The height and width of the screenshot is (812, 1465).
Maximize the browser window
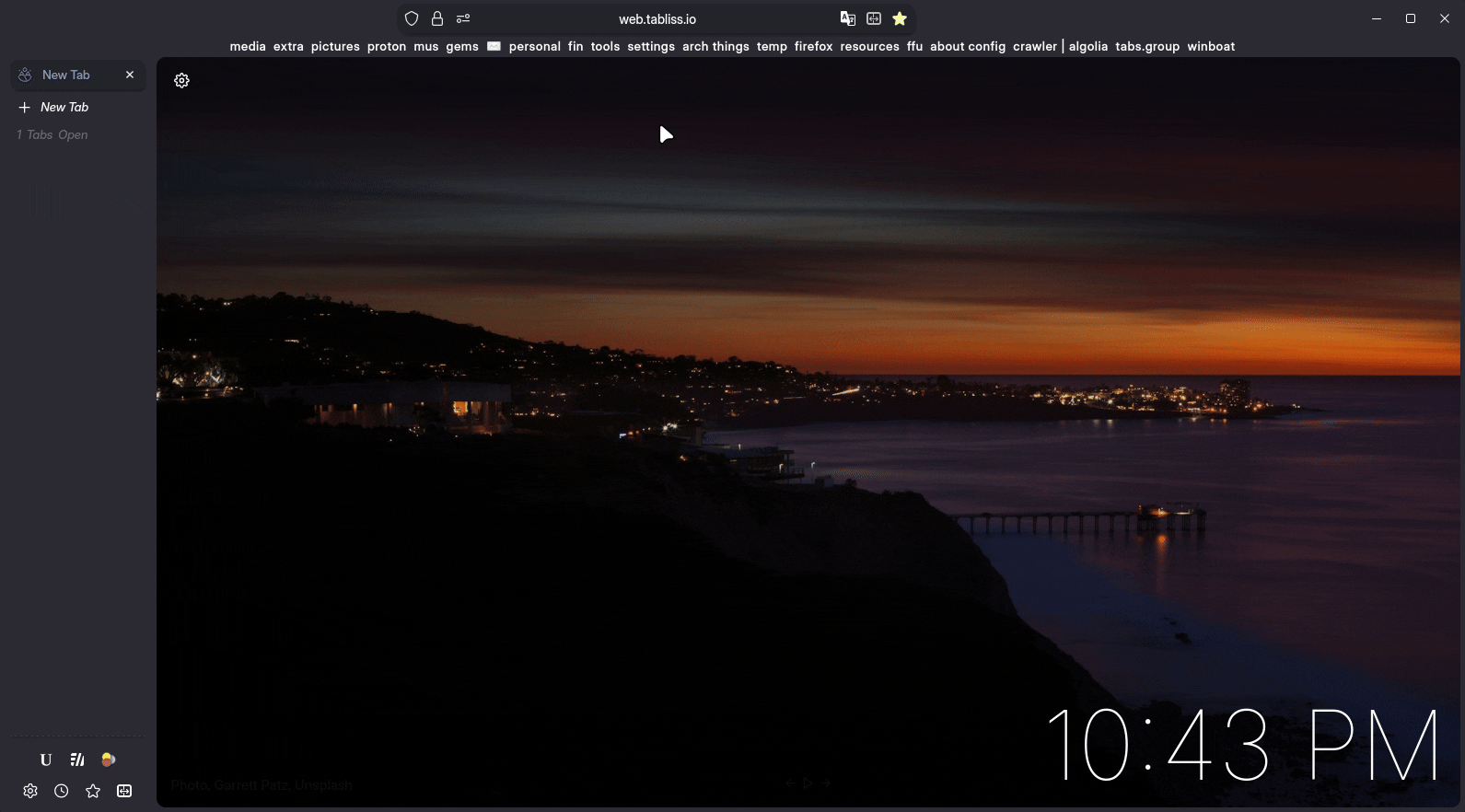[1411, 18]
